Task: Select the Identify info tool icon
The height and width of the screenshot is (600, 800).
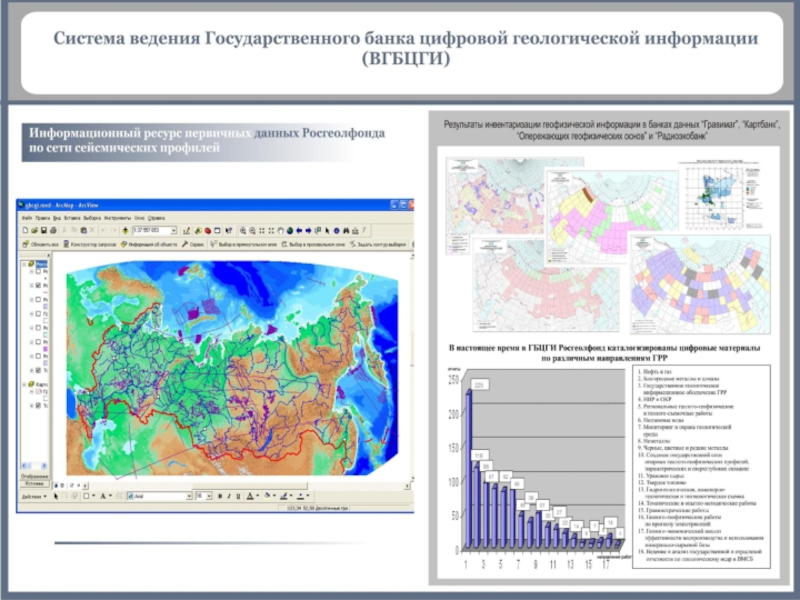Action: [x=337, y=231]
